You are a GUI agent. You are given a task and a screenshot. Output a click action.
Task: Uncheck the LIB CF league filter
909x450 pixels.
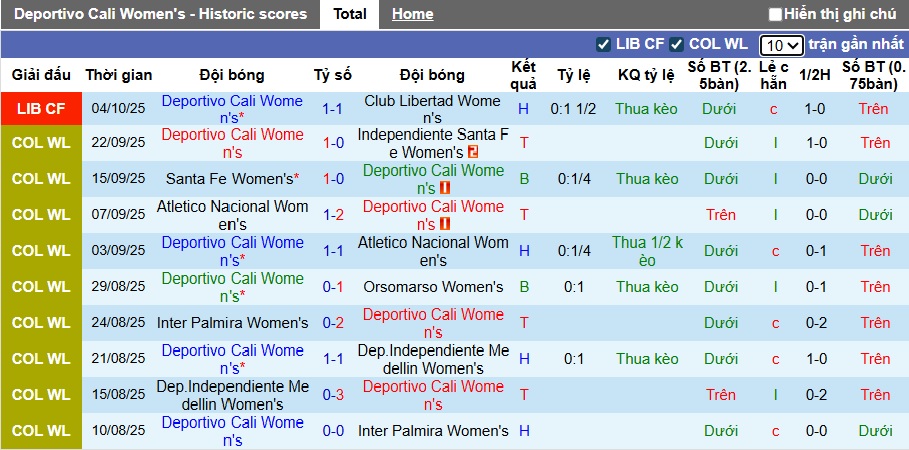point(603,44)
